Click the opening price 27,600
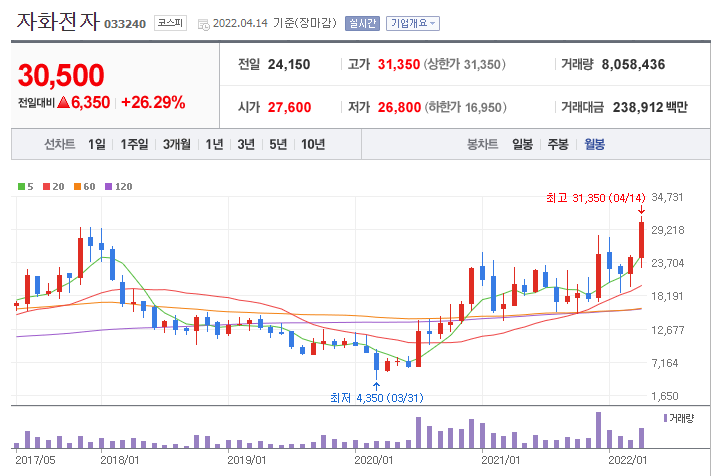711x476 pixels. point(289,107)
